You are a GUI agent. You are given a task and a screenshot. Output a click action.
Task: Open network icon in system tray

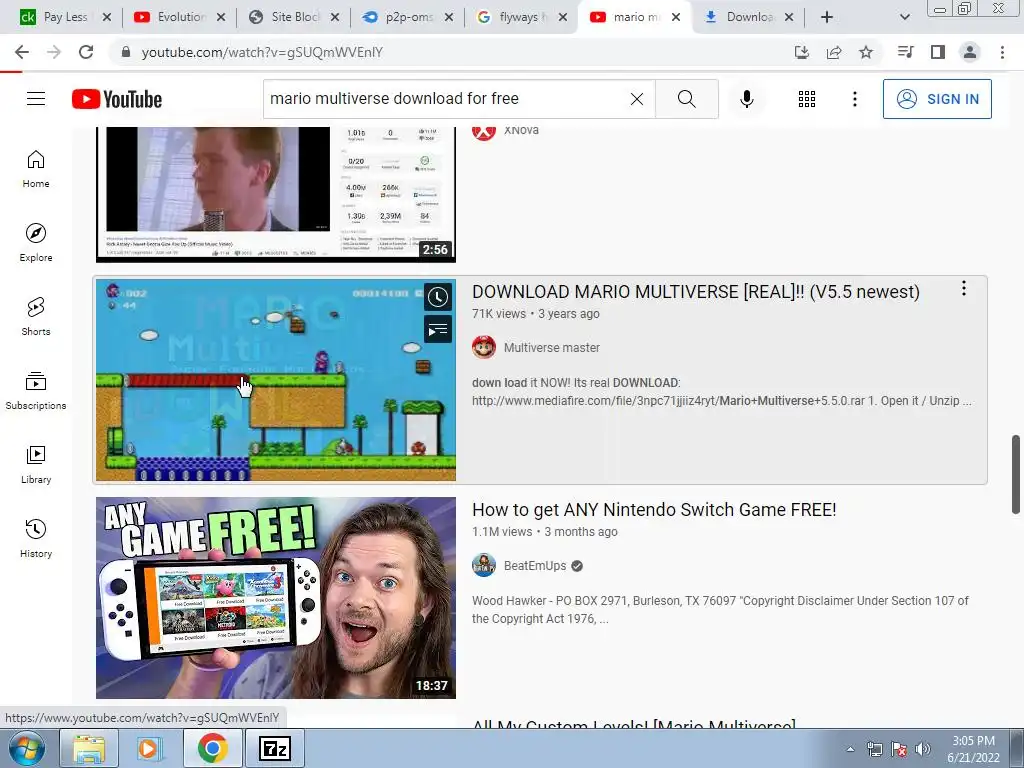(874, 750)
